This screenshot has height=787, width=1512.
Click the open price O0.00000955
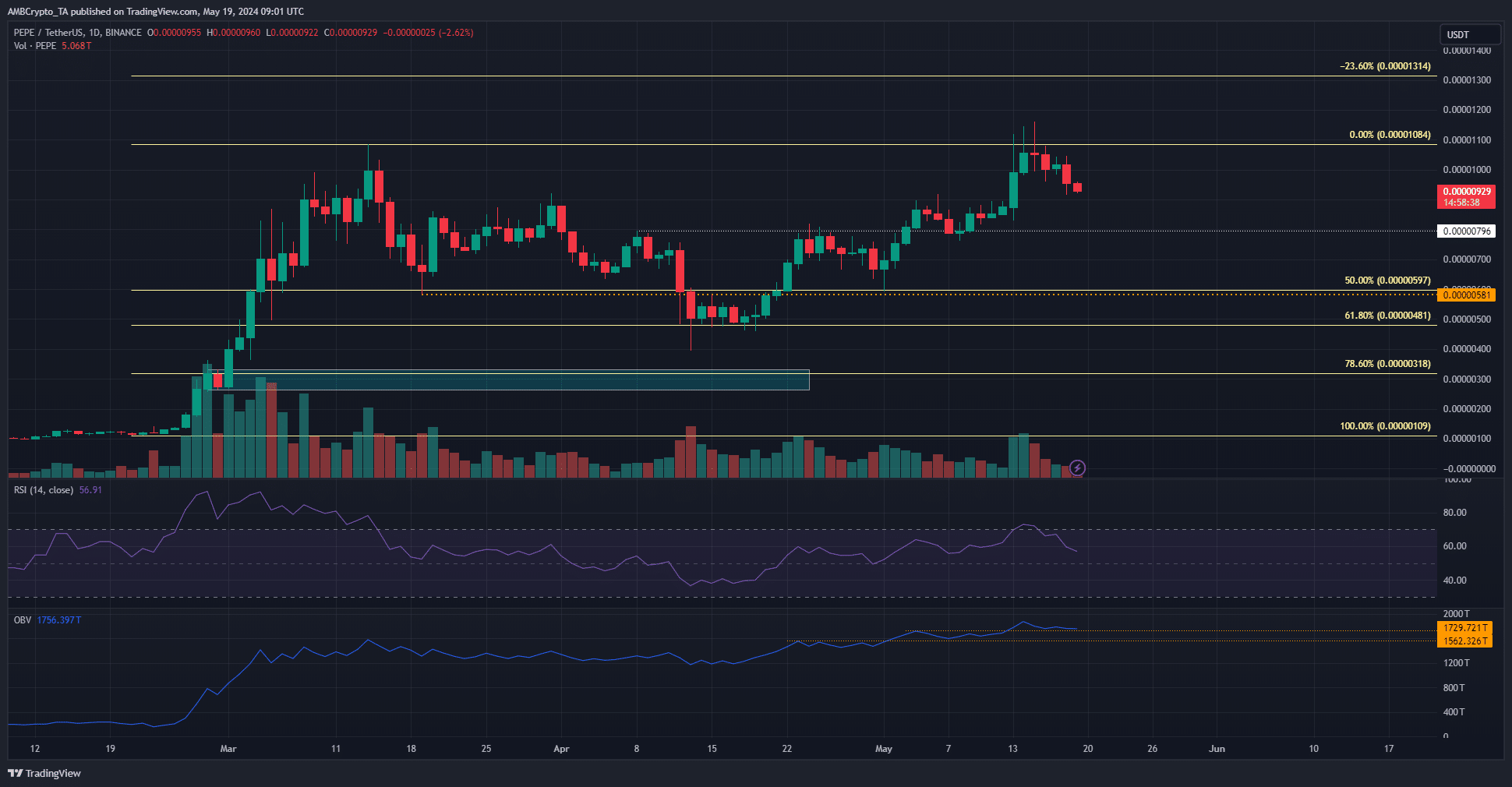tap(174, 33)
